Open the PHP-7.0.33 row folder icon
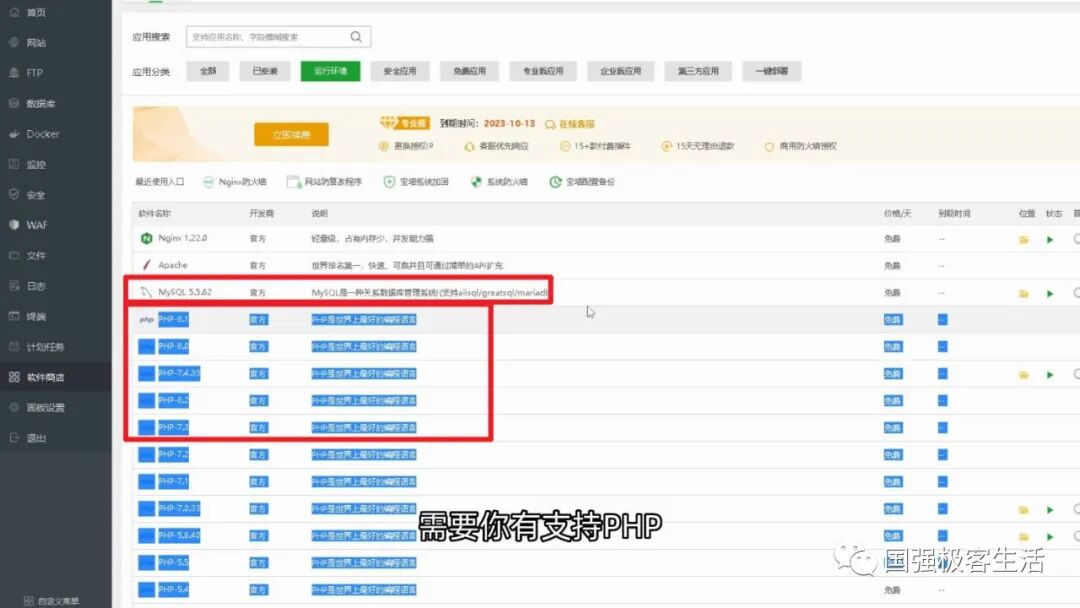Screen dimensions: 1080x608 point(1024,510)
